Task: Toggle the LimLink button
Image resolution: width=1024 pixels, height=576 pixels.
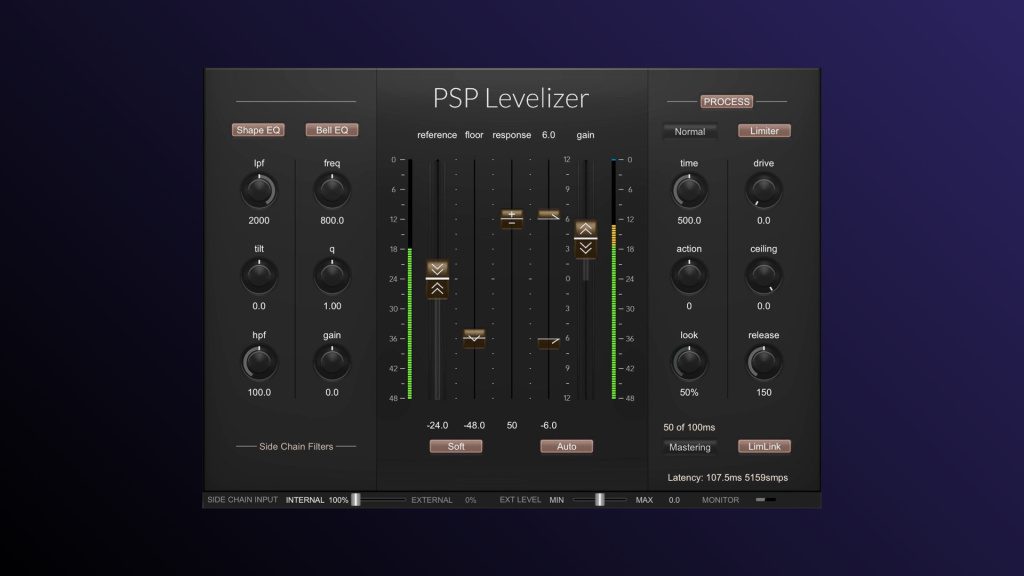Action: click(x=764, y=447)
